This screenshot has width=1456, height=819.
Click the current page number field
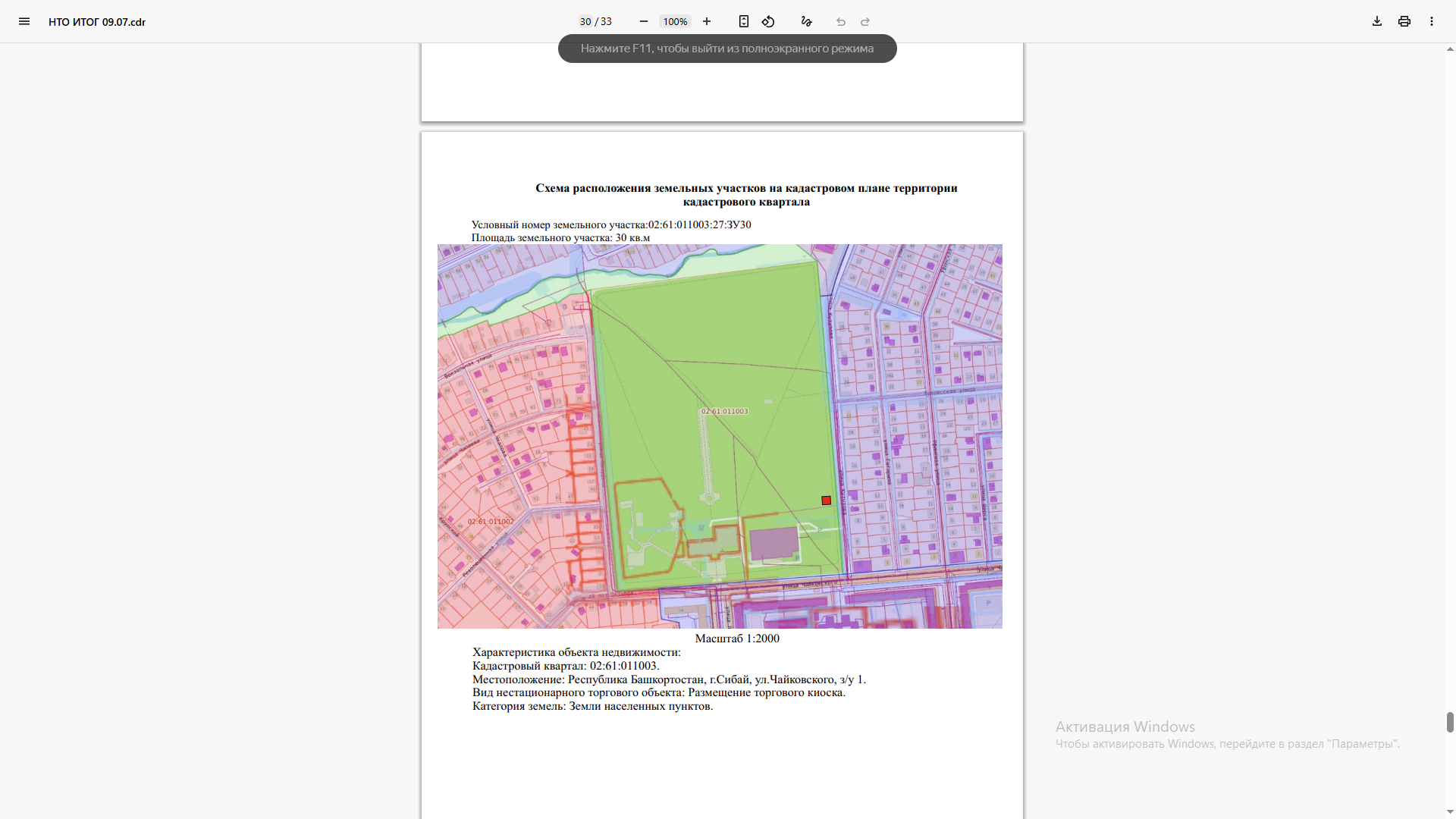[x=585, y=21]
